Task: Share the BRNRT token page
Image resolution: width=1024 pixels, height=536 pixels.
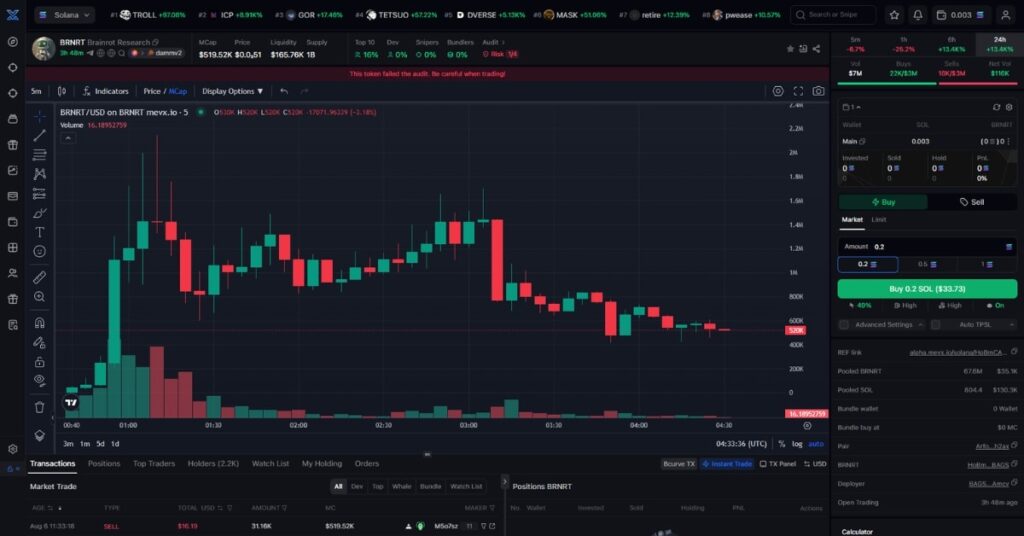Action: coord(816,49)
